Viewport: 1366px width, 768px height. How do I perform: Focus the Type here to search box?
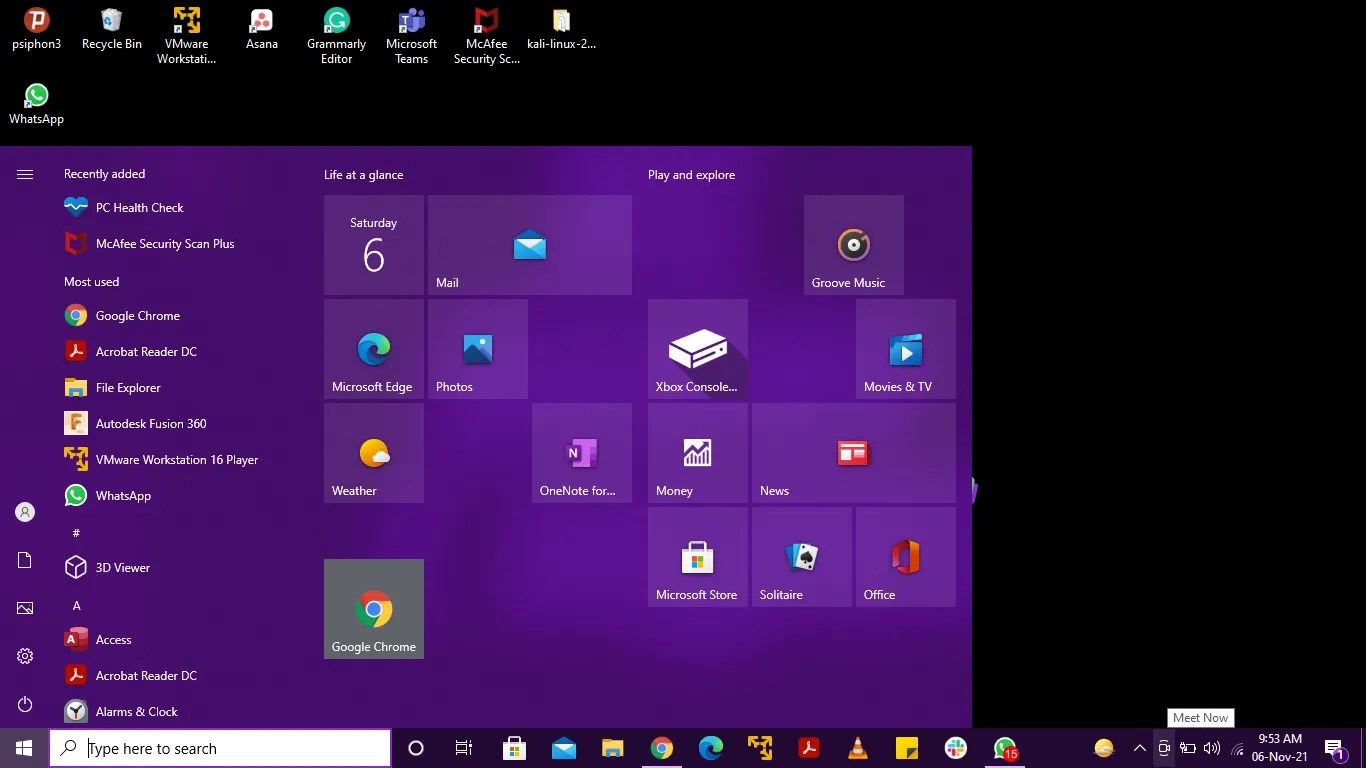tap(220, 748)
